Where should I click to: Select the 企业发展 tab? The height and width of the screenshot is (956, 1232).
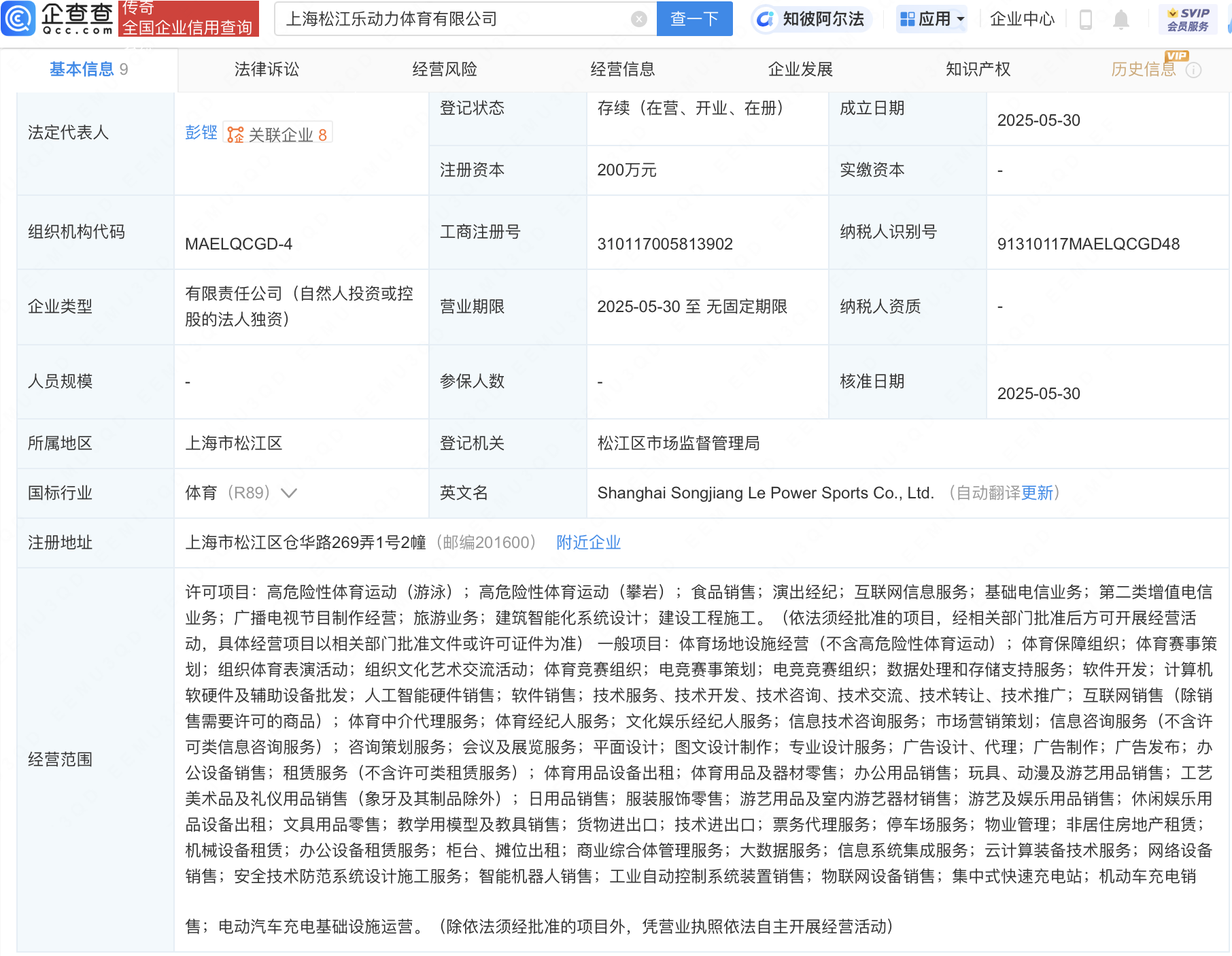(x=800, y=69)
